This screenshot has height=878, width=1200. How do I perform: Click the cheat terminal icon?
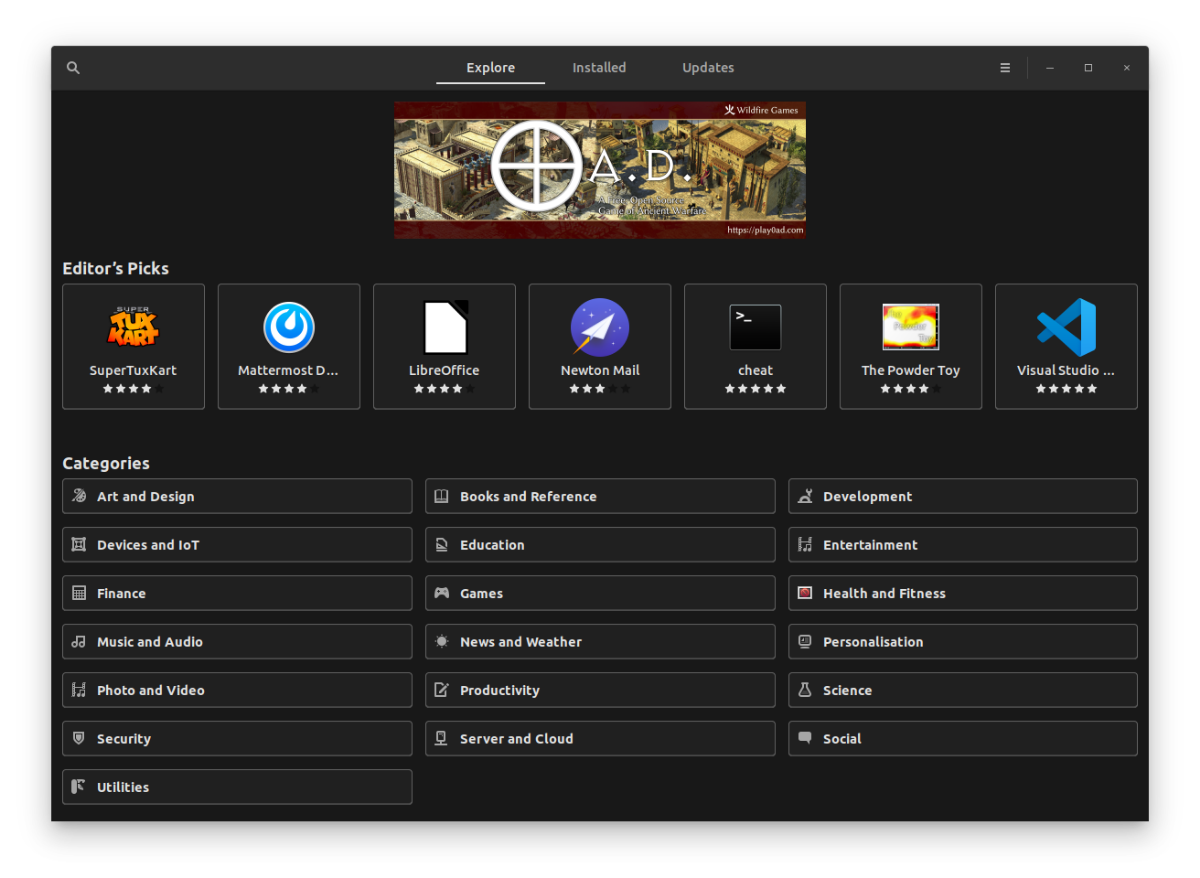click(755, 327)
